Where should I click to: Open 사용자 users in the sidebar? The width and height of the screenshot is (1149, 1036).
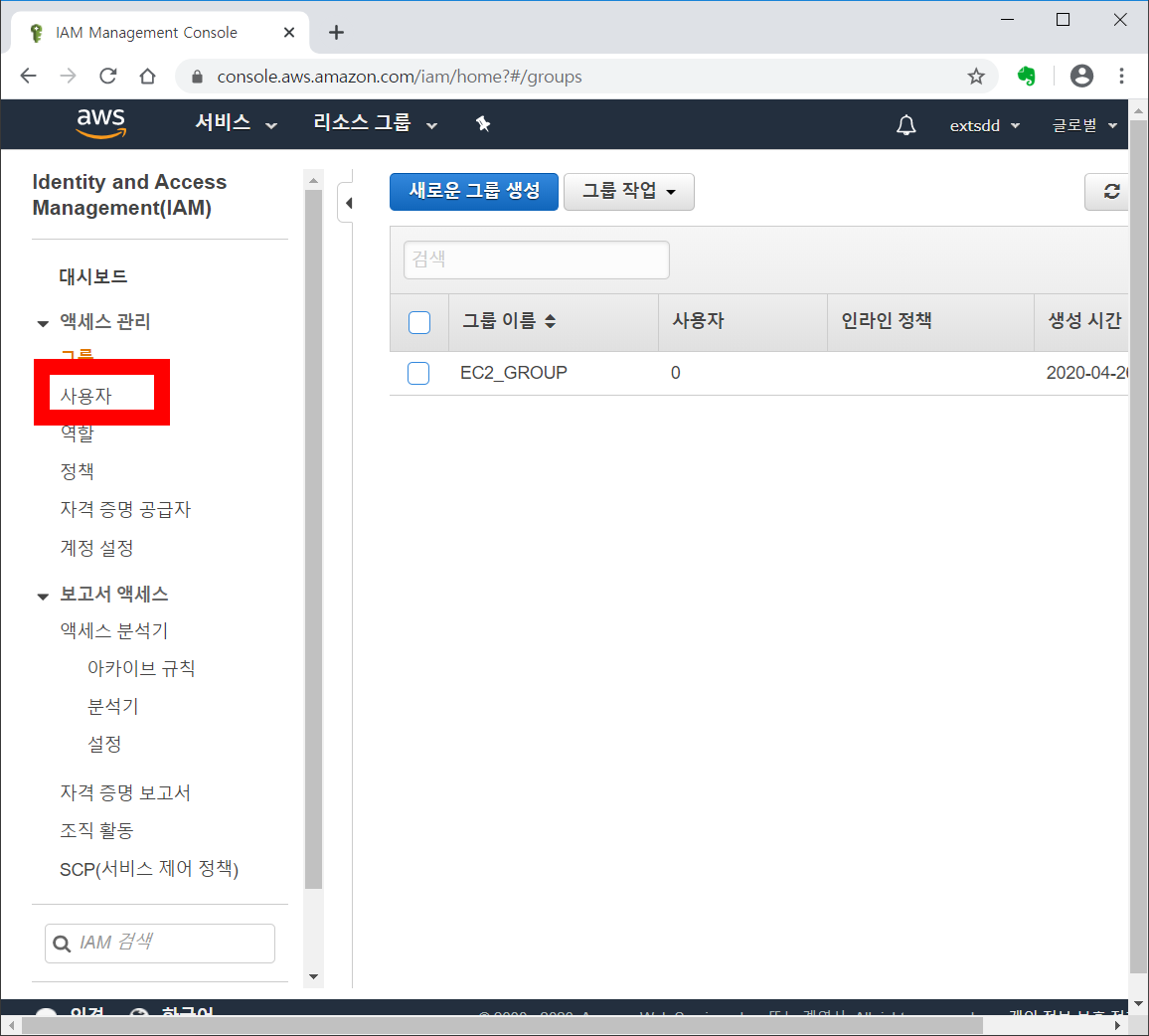tap(85, 396)
